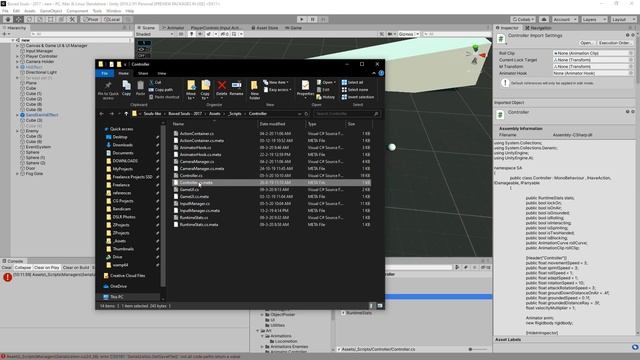Expand Player Controller in Hierarchy
Viewport: 640px width, 360px height.
tap(18, 56)
